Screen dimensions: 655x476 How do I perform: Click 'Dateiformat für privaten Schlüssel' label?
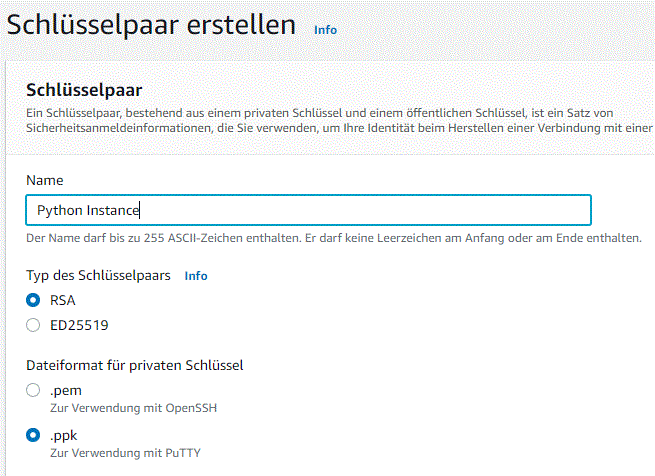135,365
